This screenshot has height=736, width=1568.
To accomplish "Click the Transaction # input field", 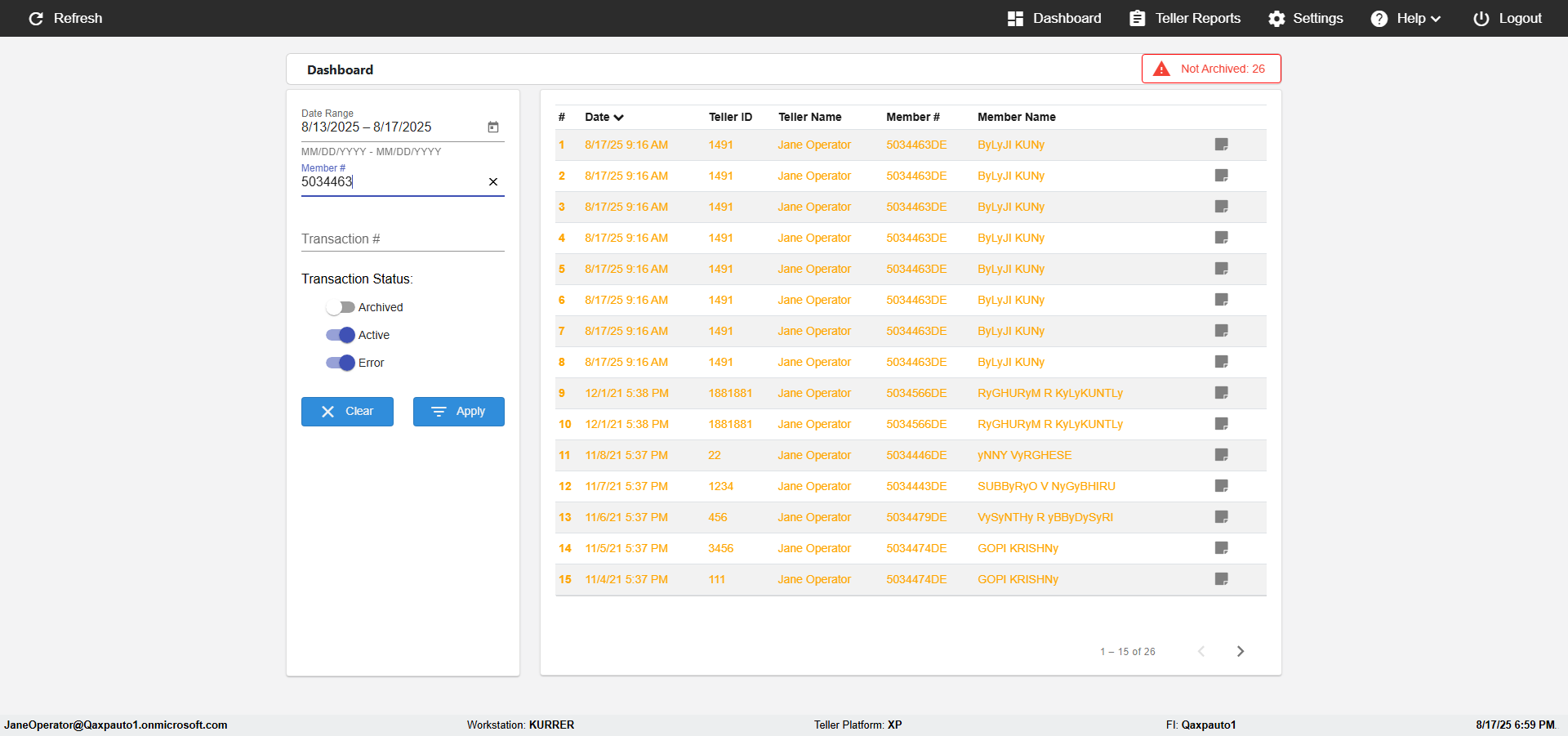I will tap(402, 239).
